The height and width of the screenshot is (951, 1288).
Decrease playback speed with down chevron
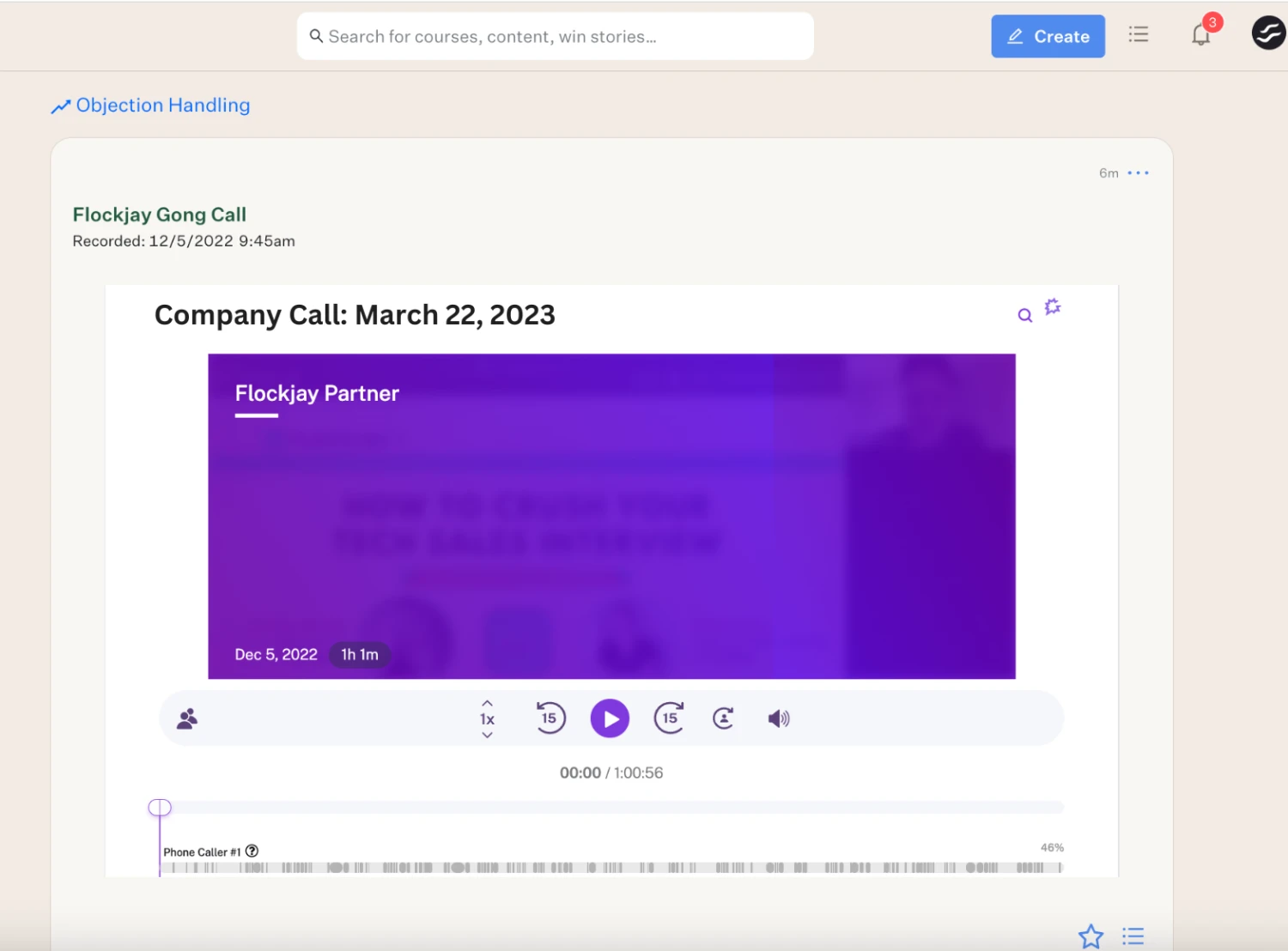487,736
